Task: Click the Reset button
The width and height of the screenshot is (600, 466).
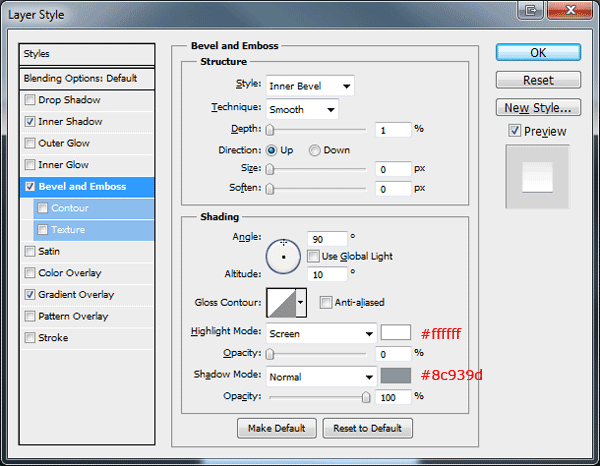Action: click(538, 80)
